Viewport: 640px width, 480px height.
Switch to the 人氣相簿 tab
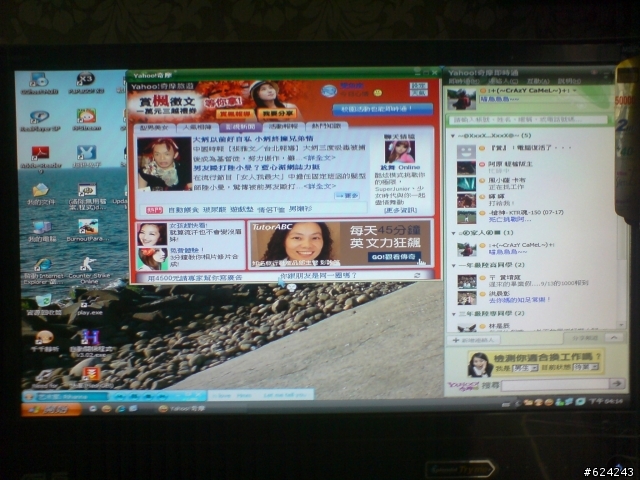(197, 127)
